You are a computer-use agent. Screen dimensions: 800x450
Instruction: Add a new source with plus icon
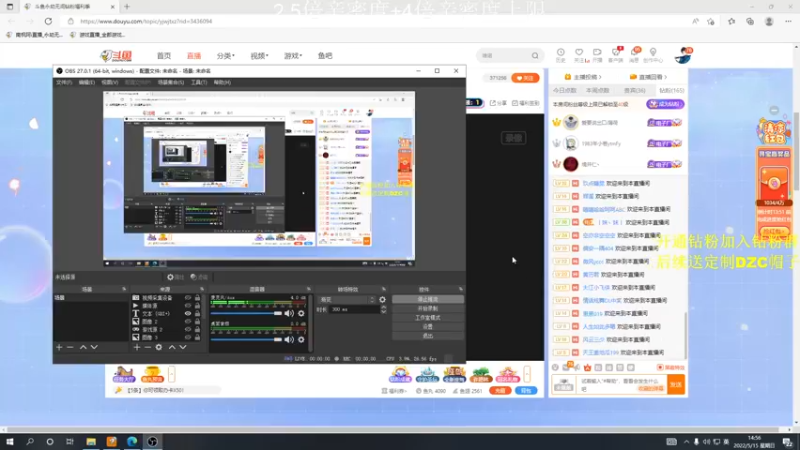[136, 347]
